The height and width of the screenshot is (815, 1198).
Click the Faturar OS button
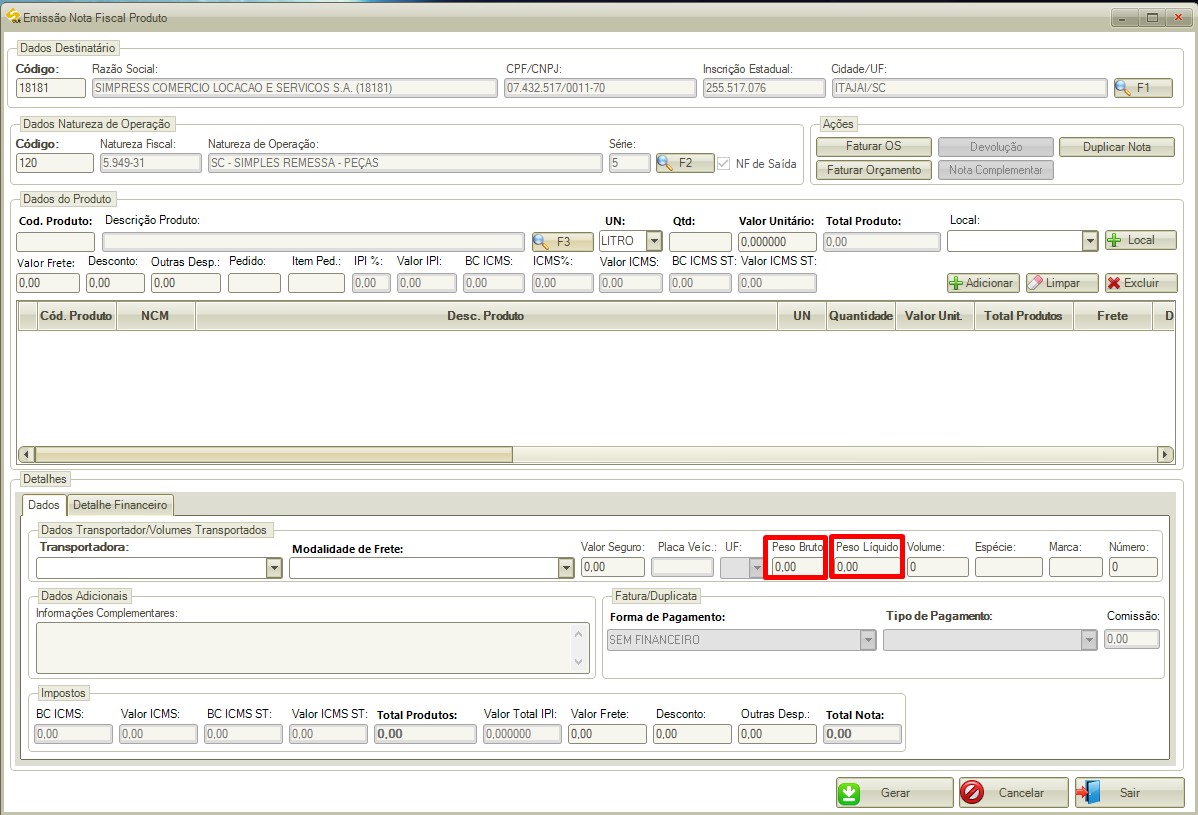coord(873,146)
